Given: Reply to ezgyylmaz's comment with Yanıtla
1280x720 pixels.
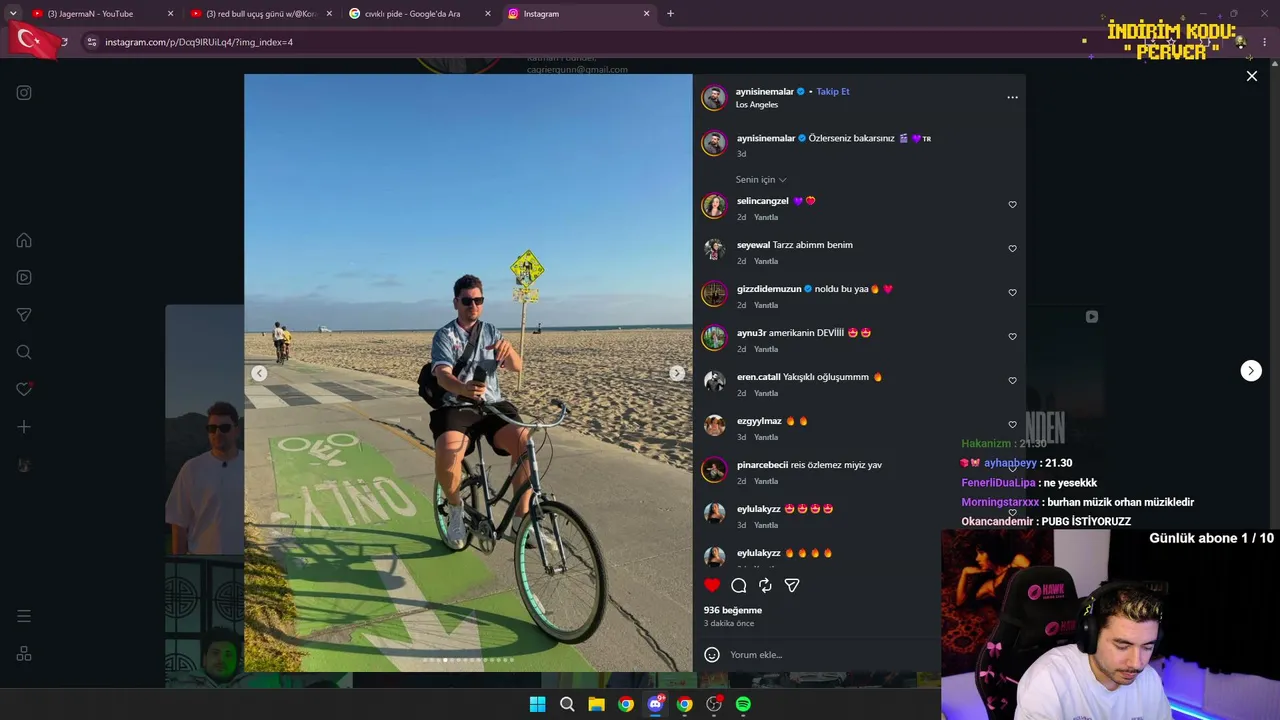Looking at the screenshot, I should [x=766, y=437].
